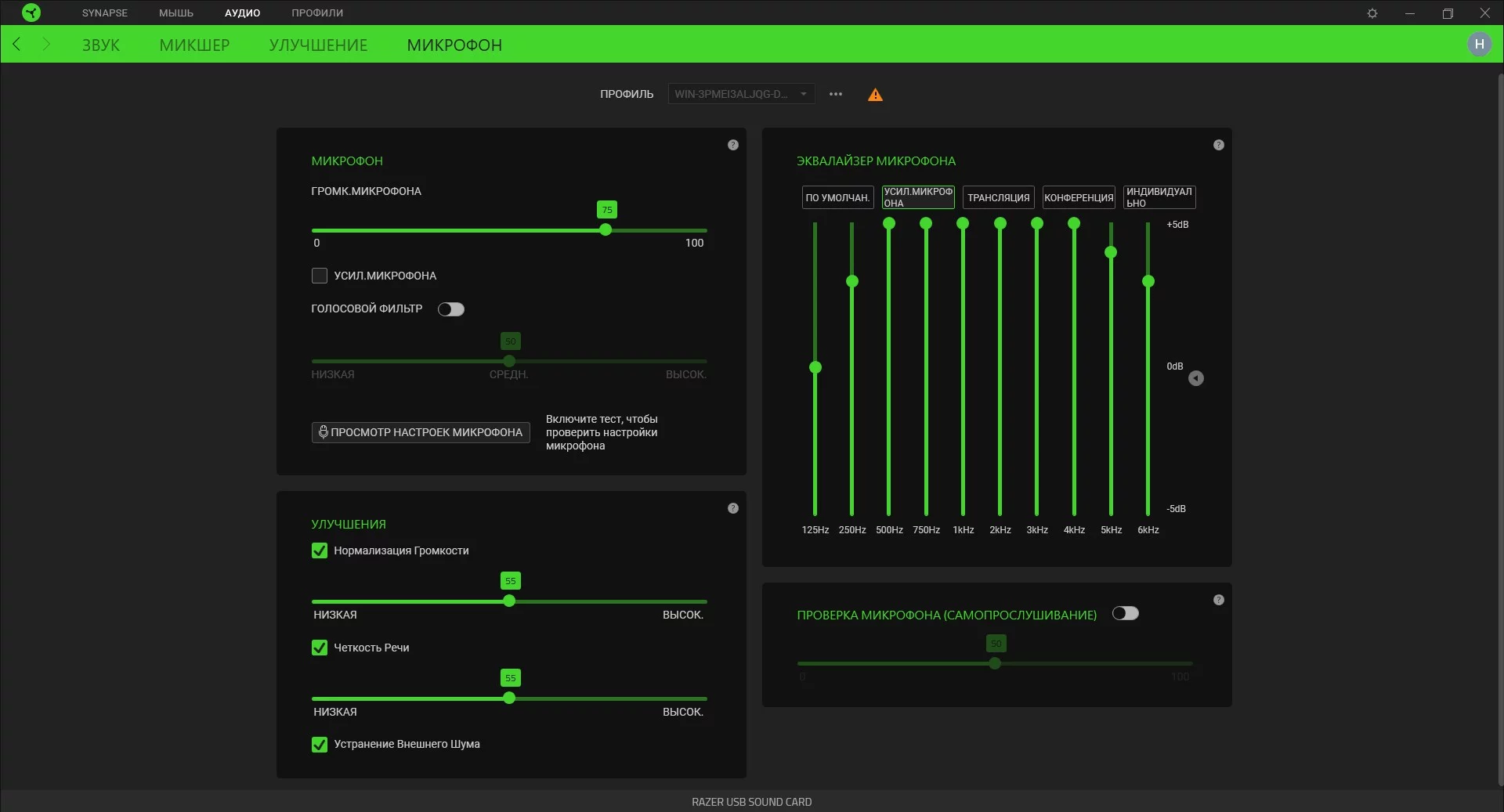Open the Мышь top menu item
The width and height of the screenshot is (1504, 812).
176,13
